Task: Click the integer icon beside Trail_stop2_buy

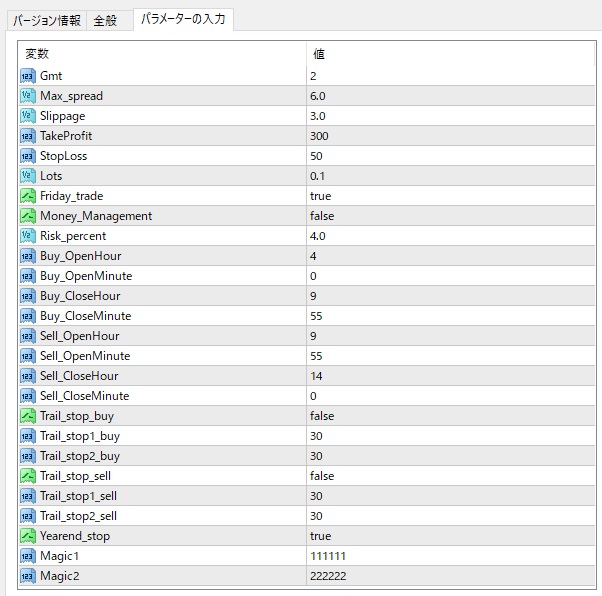Action: point(28,456)
